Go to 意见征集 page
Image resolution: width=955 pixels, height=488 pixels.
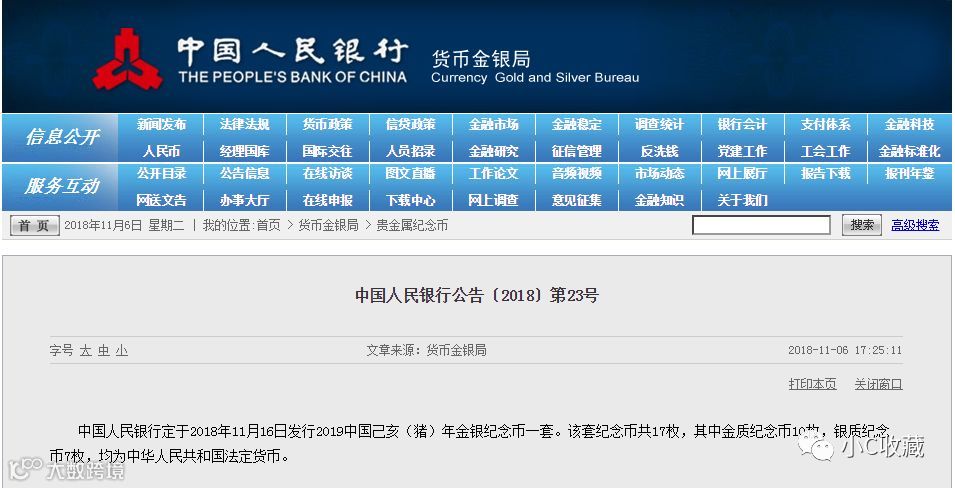pos(576,200)
